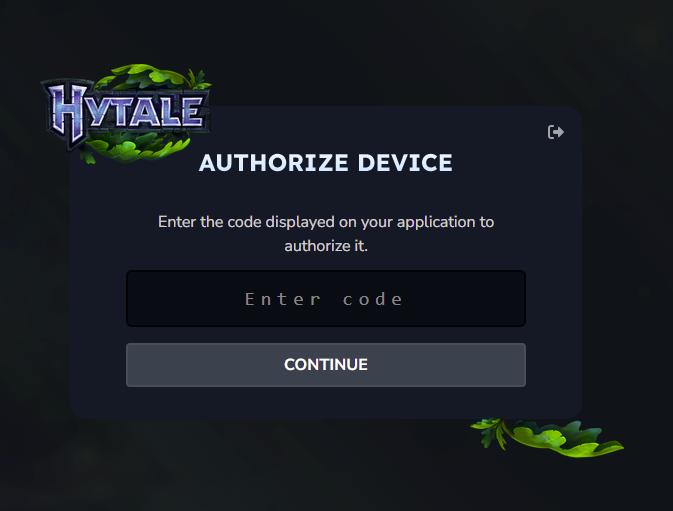Click the word AUTHORIZE in the title
The height and width of the screenshot is (511, 673).
click(x=273, y=163)
